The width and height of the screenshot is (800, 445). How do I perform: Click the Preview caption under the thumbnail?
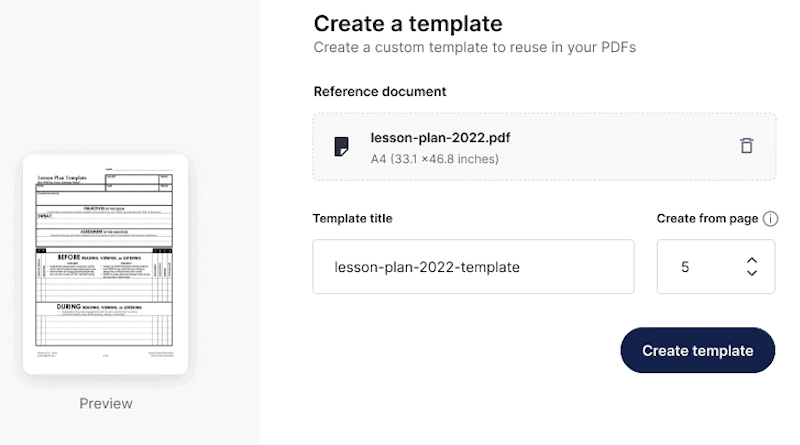pyautogui.click(x=106, y=404)
